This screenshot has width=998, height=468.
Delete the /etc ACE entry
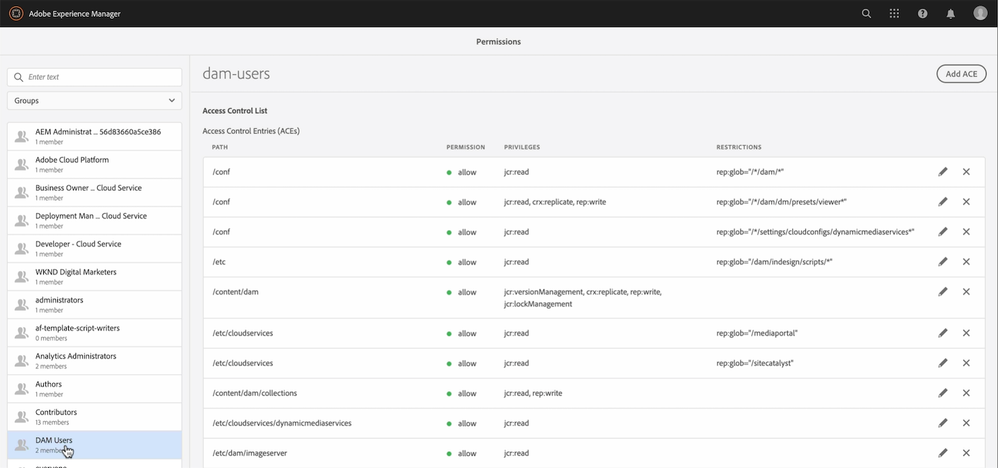pos(966,262)
